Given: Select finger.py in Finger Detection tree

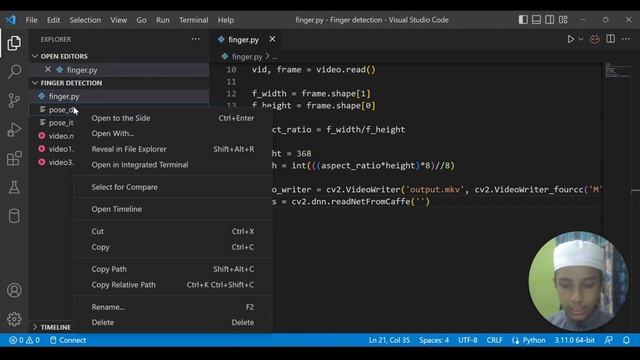Looking at the screenshot, I should 119,96.
